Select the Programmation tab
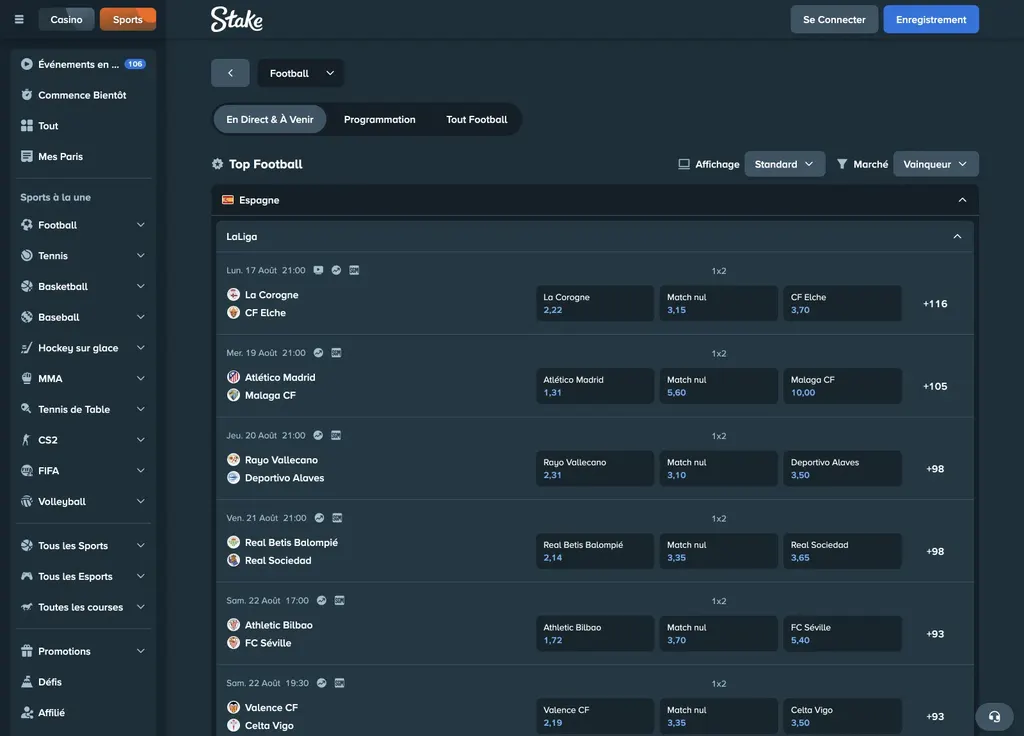Viewport: 1024px width, 736px height. pos(379,120)
